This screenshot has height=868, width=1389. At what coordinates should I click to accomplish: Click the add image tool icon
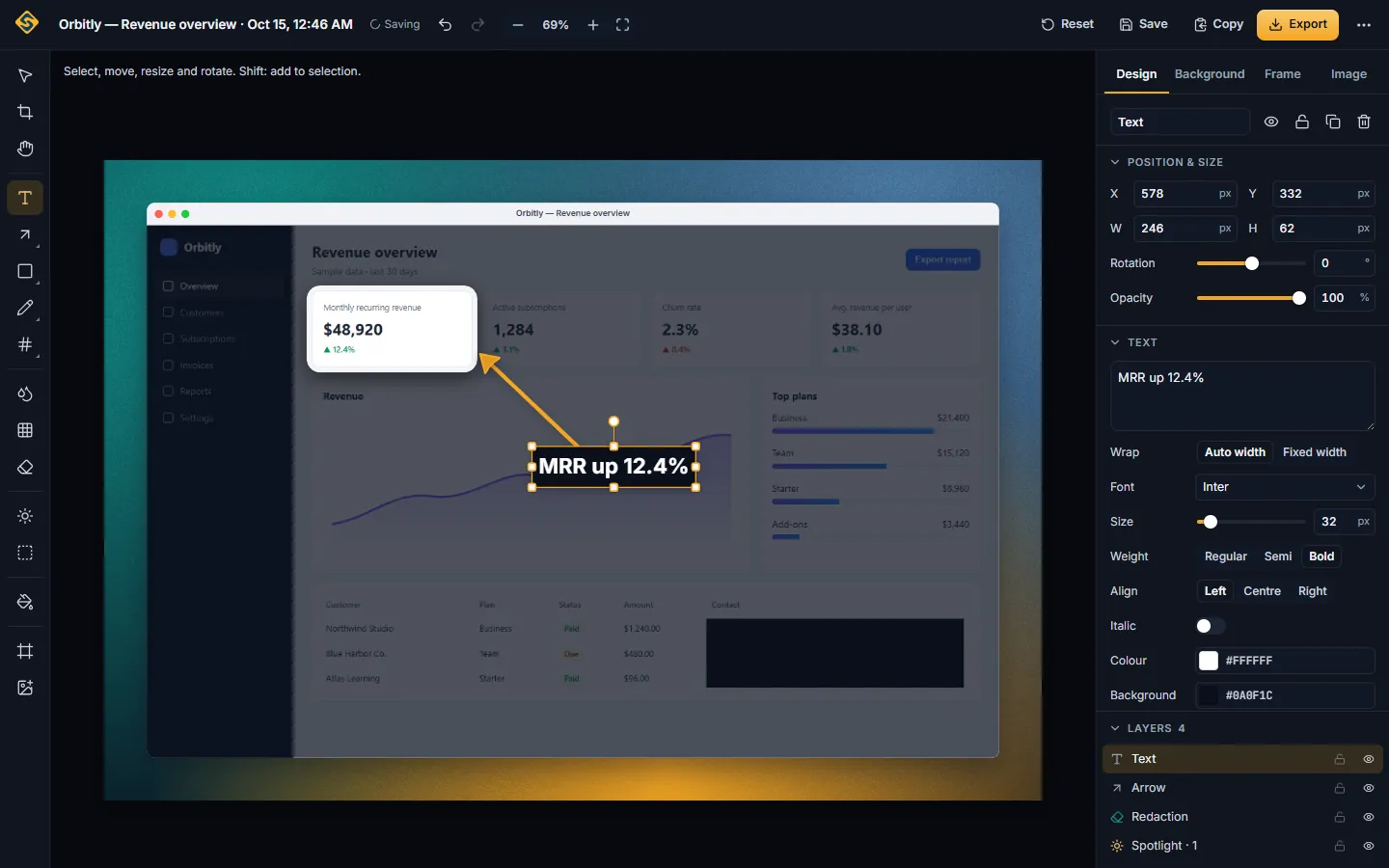(x=25, y=688)
